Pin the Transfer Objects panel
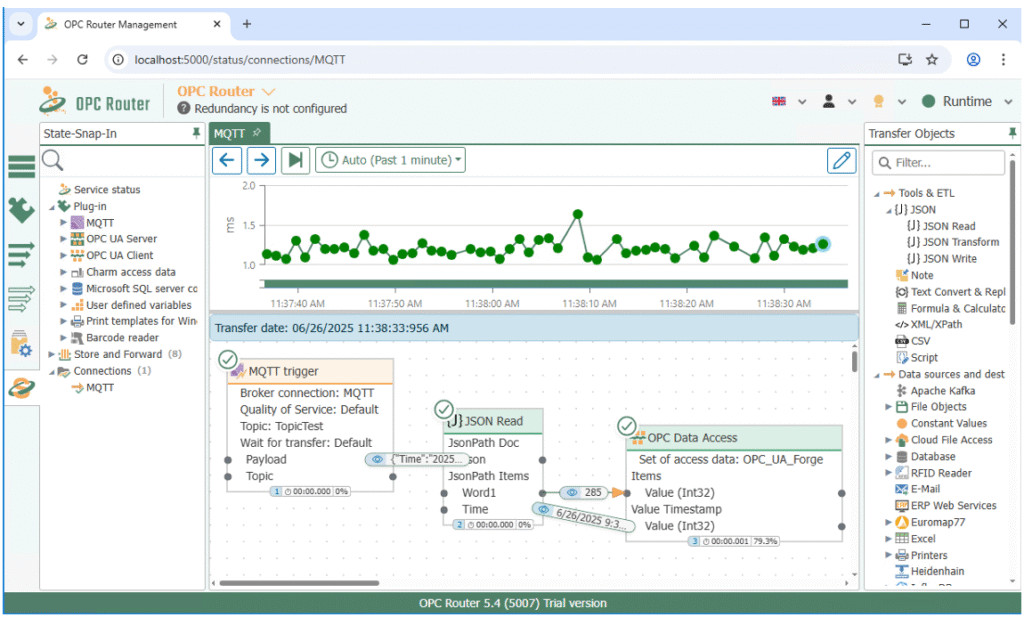 click(1012, 133)
